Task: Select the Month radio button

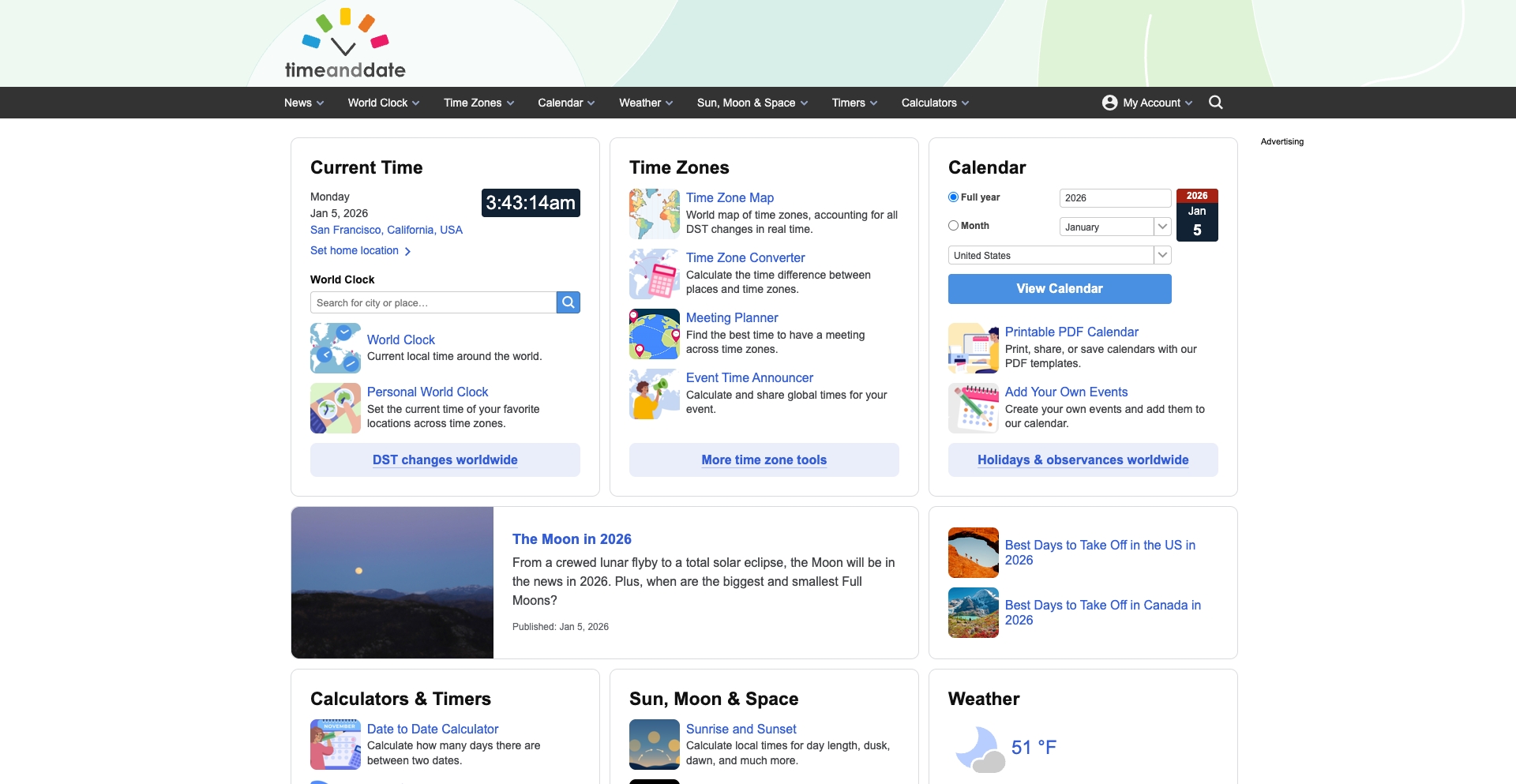Action: point(952,225)
